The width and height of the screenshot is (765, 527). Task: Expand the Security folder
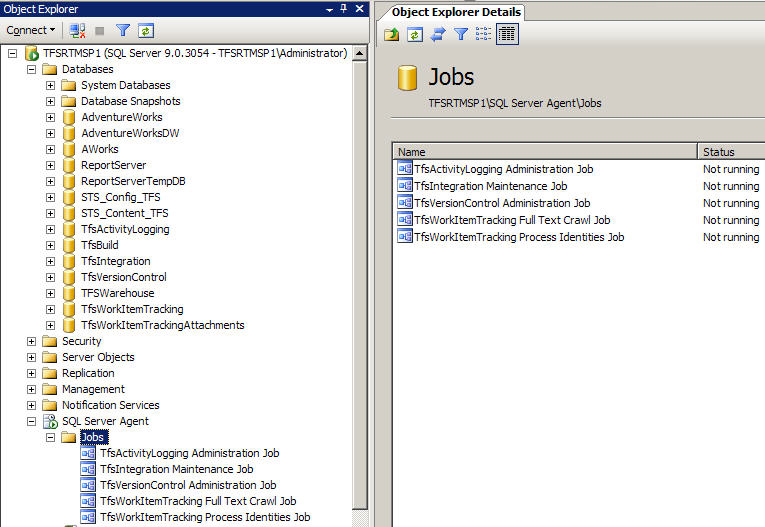(32, 342)
